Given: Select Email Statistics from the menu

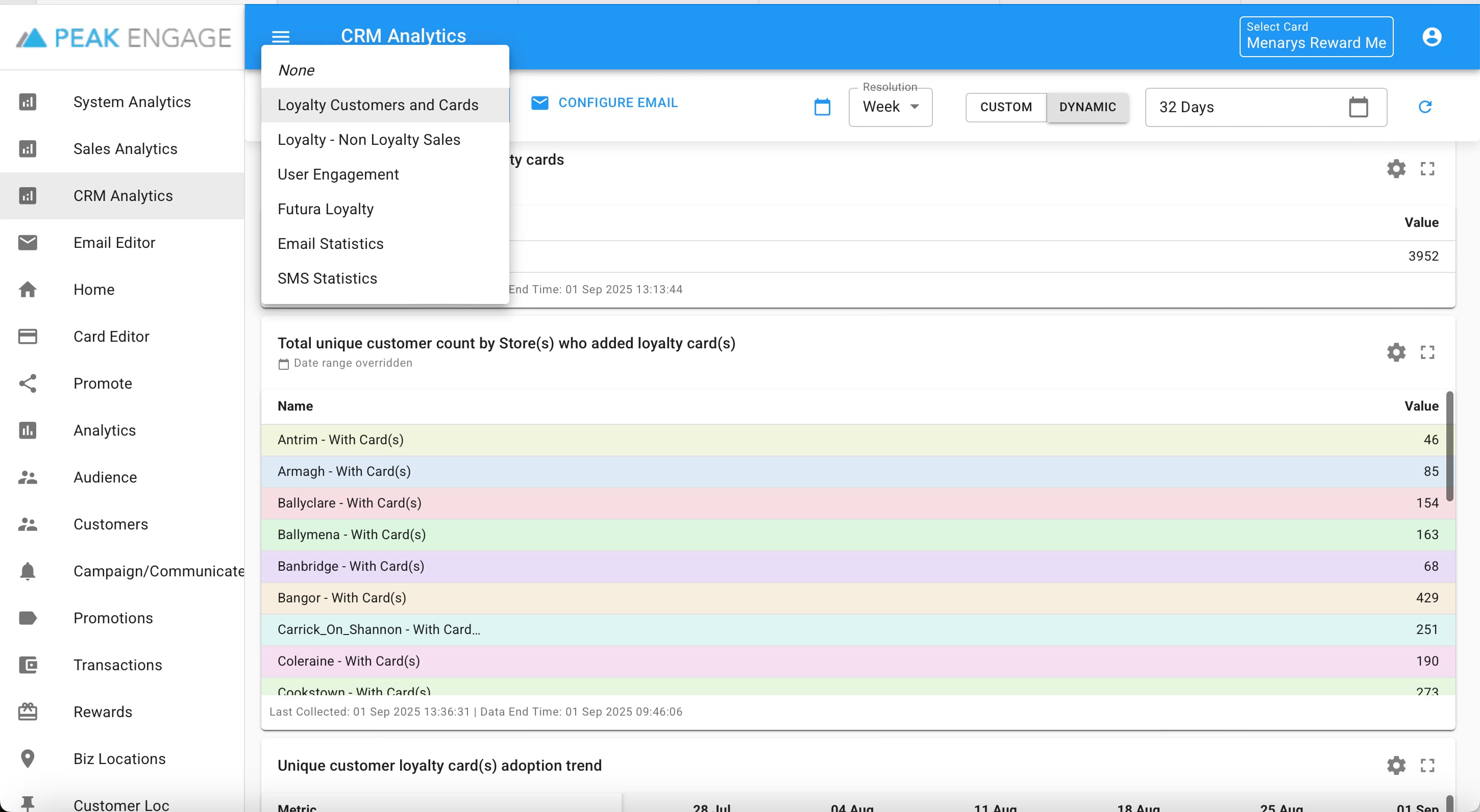Looking at the screenshot, I should pos(330,243).
